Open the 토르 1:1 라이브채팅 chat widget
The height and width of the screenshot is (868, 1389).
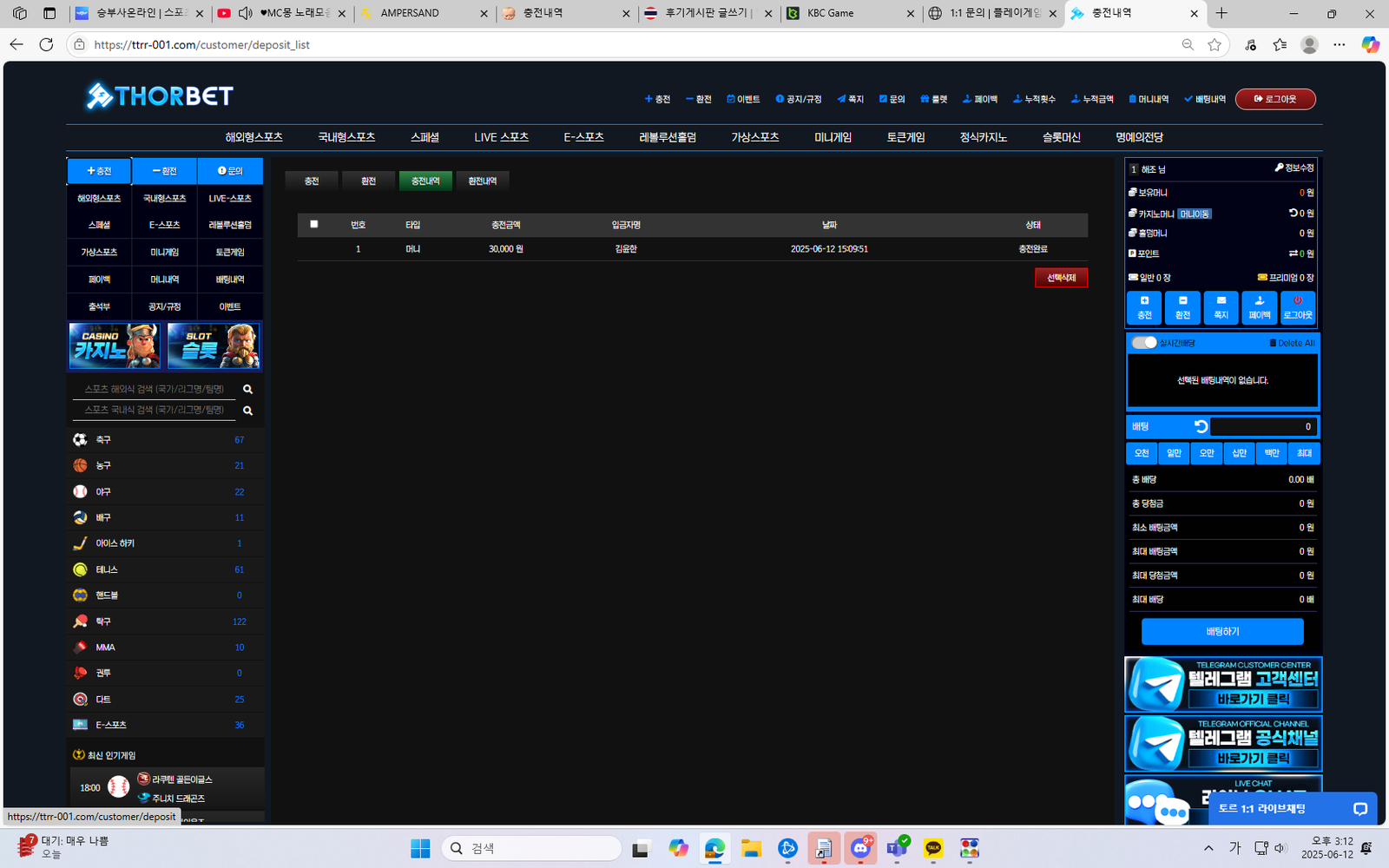click(1292, 808)
